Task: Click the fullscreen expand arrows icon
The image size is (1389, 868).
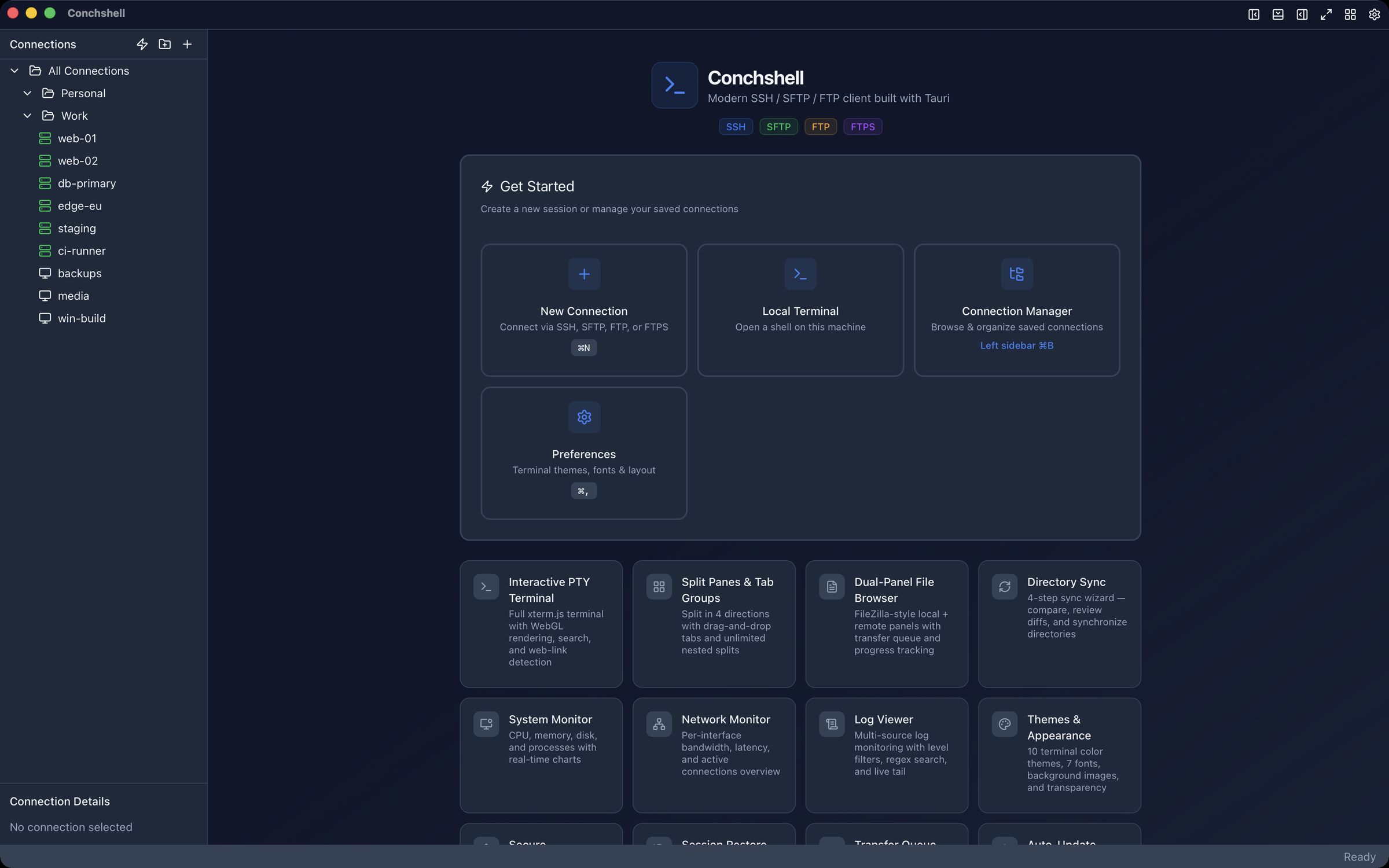Action: tap(1326, 14)
